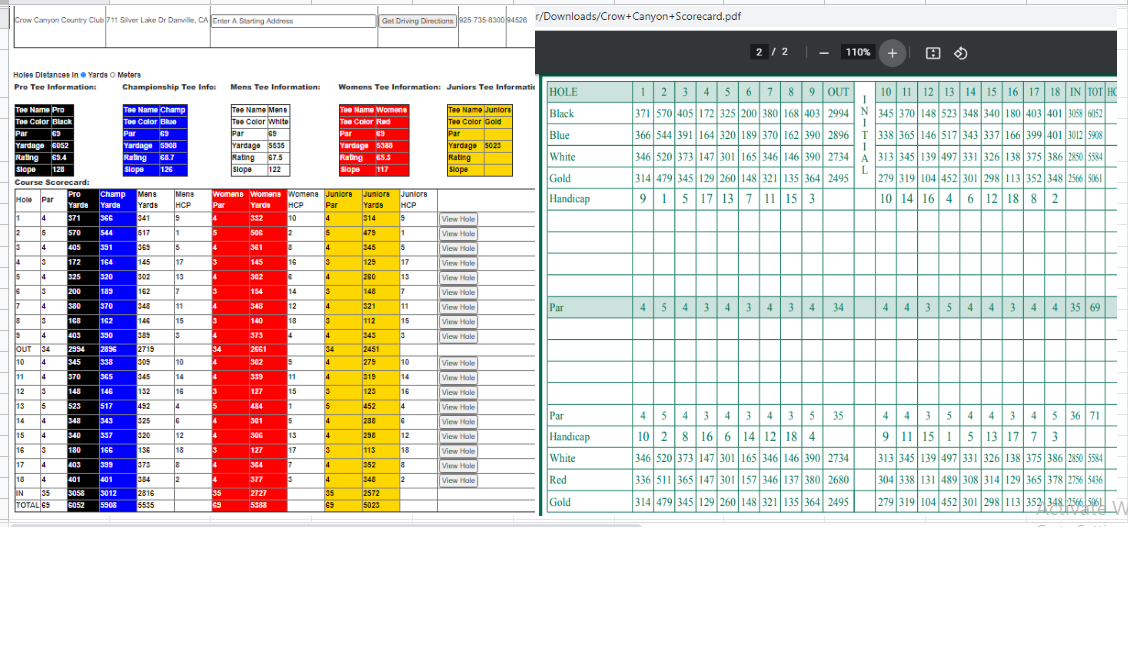Image resolution: width=1128 pixels, height=664 pixels.
Task: Click the Mens Tee Information heading
Action: tap(276, 87)
